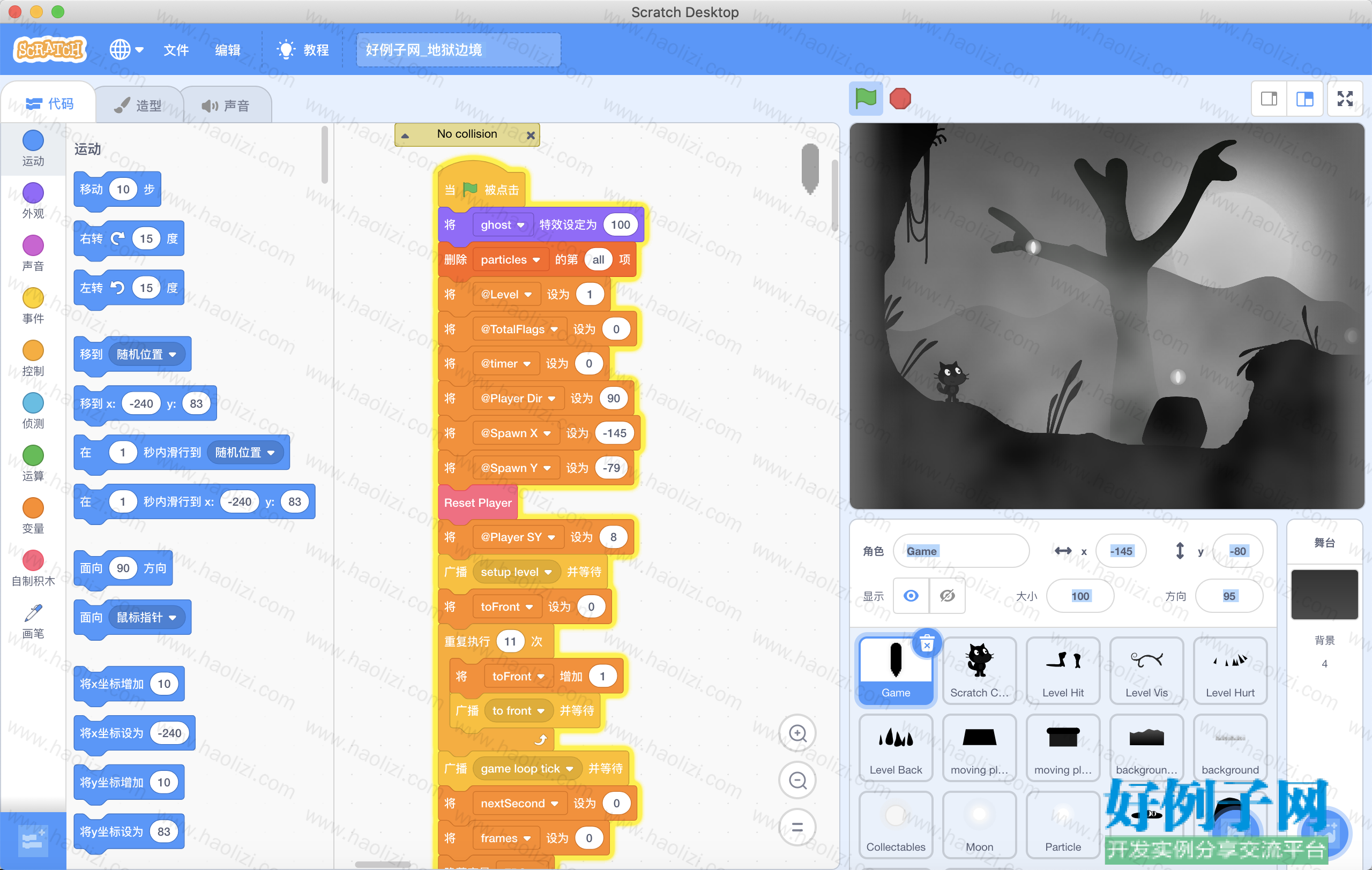Open the 编辑 menu
1372x870 pixels.
(x=227, y=50)
